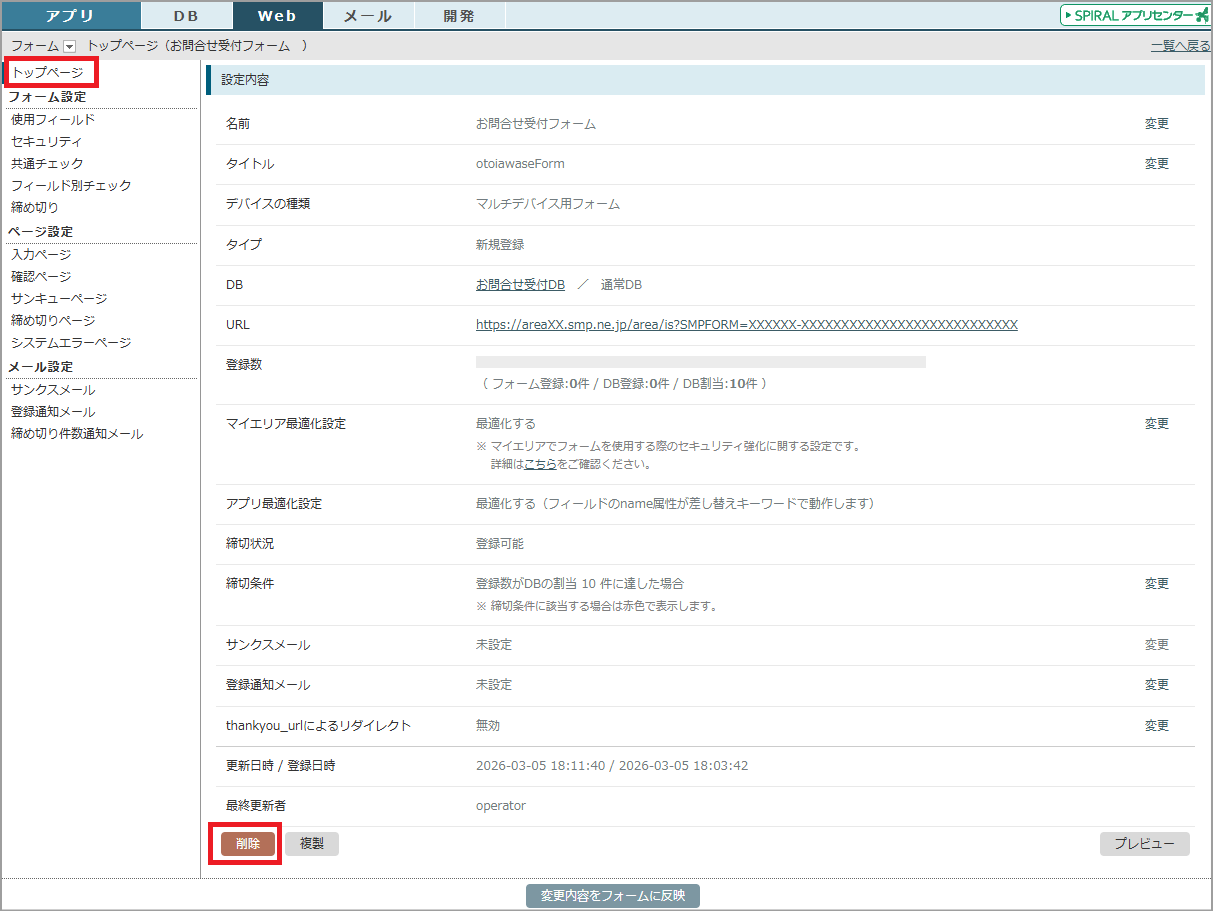1213x911 pixels.
Task: Open the お問合せ受付DB link
Action: click(x=520, y=285)
